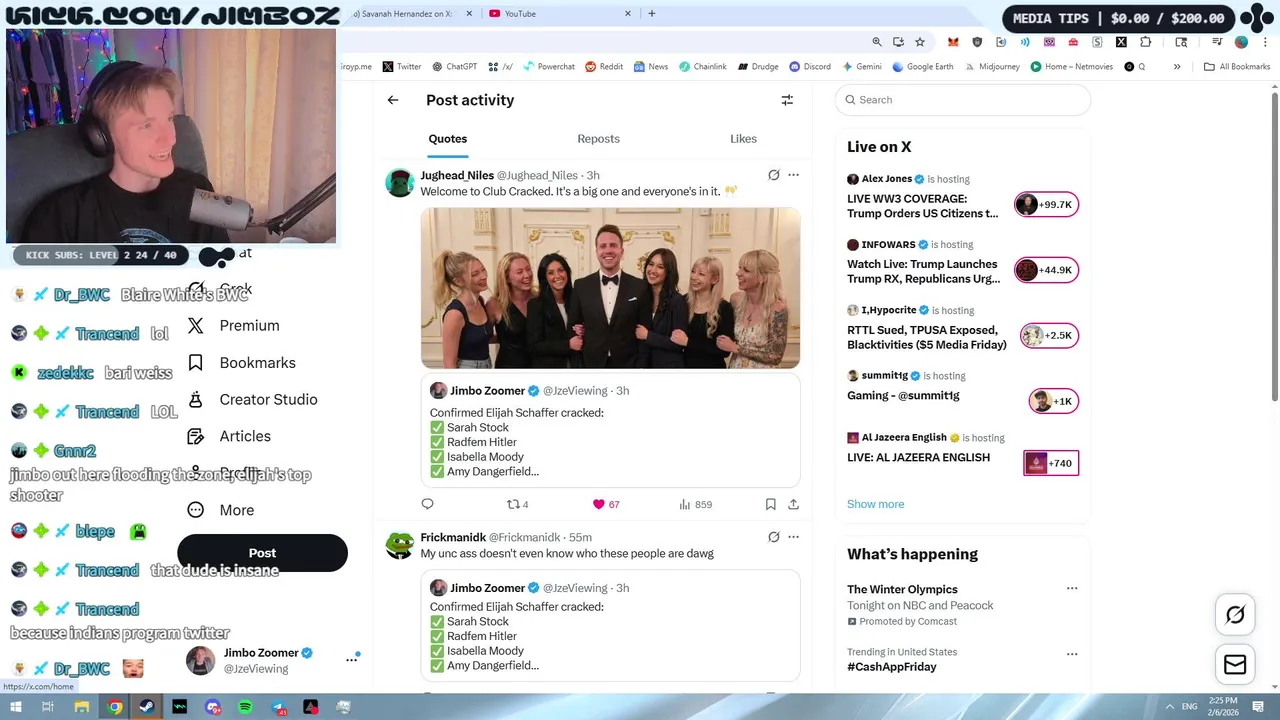This screenshot has height=720, width=1280.
Task: Open the Midjourney bookmark
Action: pyautogui.click(x=992, y=67)
